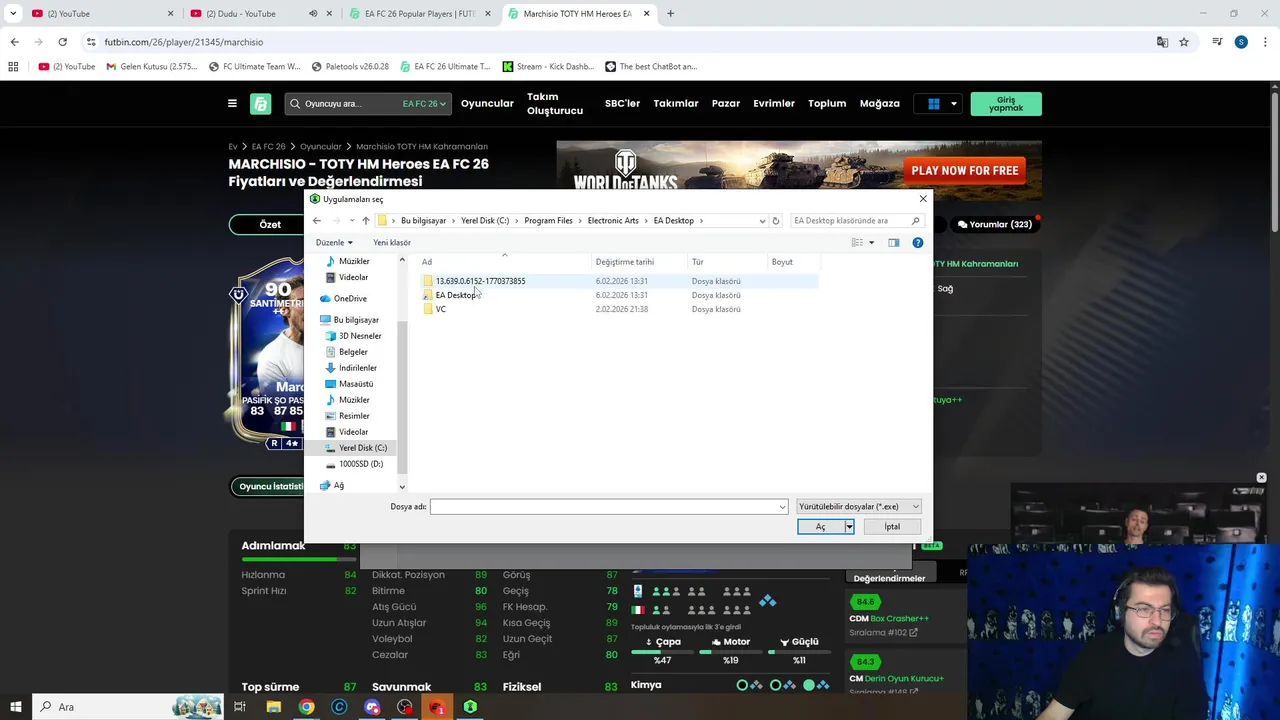
Task: Open the Yürütülebilir dosyalar file type dropdown
Action: [858, 507]
